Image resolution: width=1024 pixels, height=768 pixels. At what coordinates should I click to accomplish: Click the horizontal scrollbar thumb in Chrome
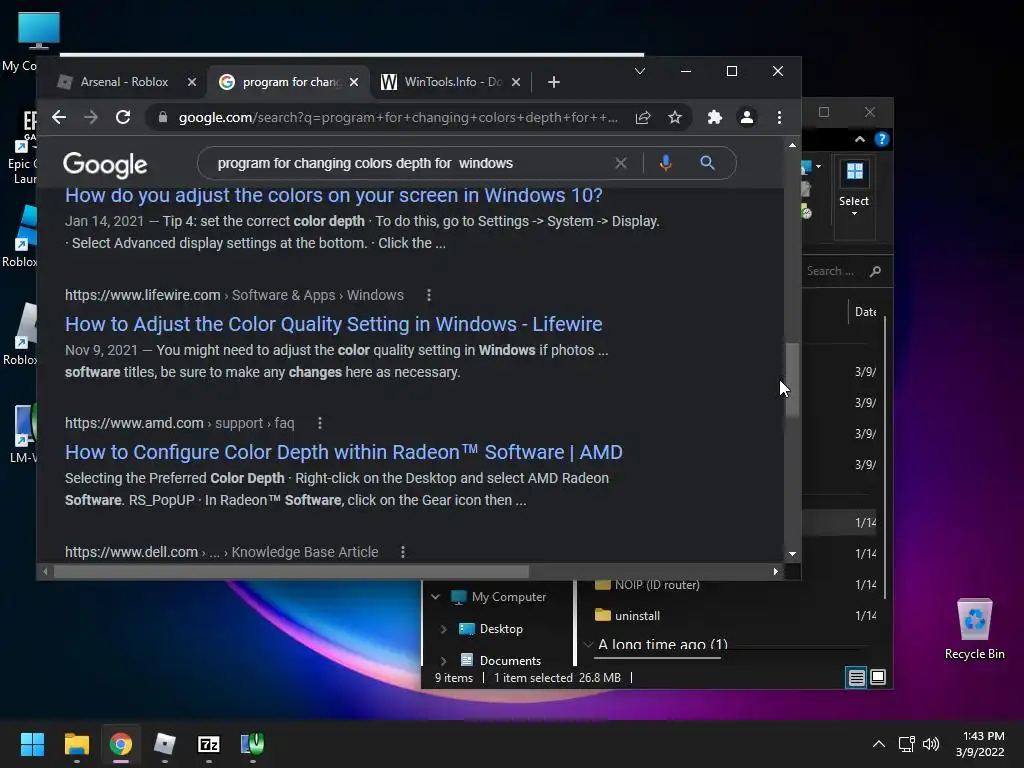click(291, 572)
